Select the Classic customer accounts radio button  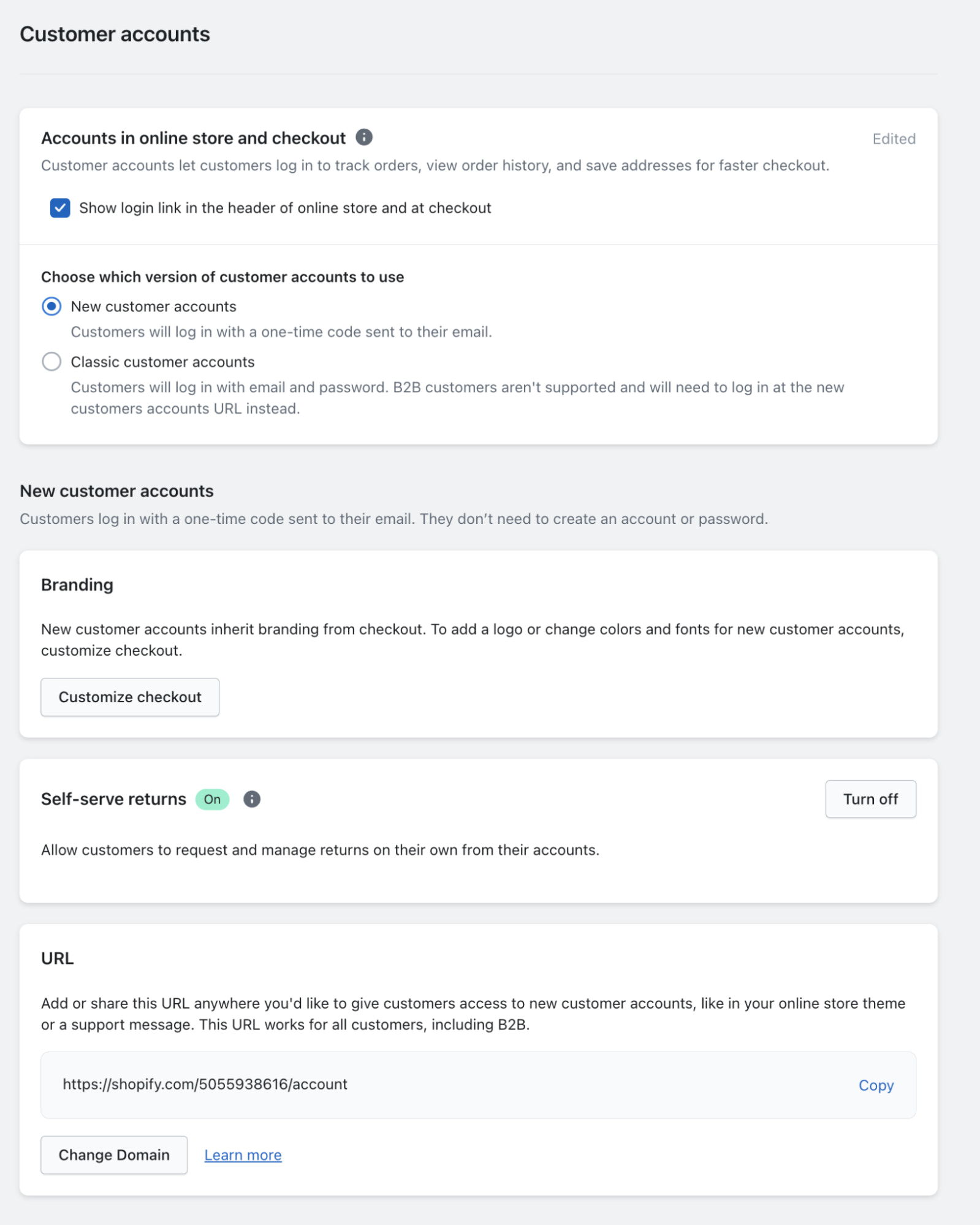[x=51, y=362]
